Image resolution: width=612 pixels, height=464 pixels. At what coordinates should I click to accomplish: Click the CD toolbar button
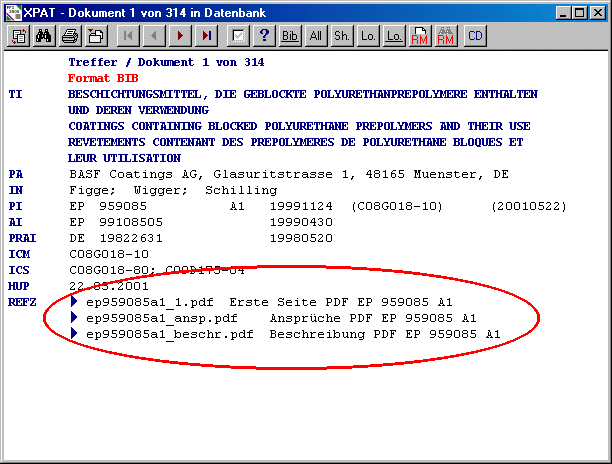pos(474,36)
